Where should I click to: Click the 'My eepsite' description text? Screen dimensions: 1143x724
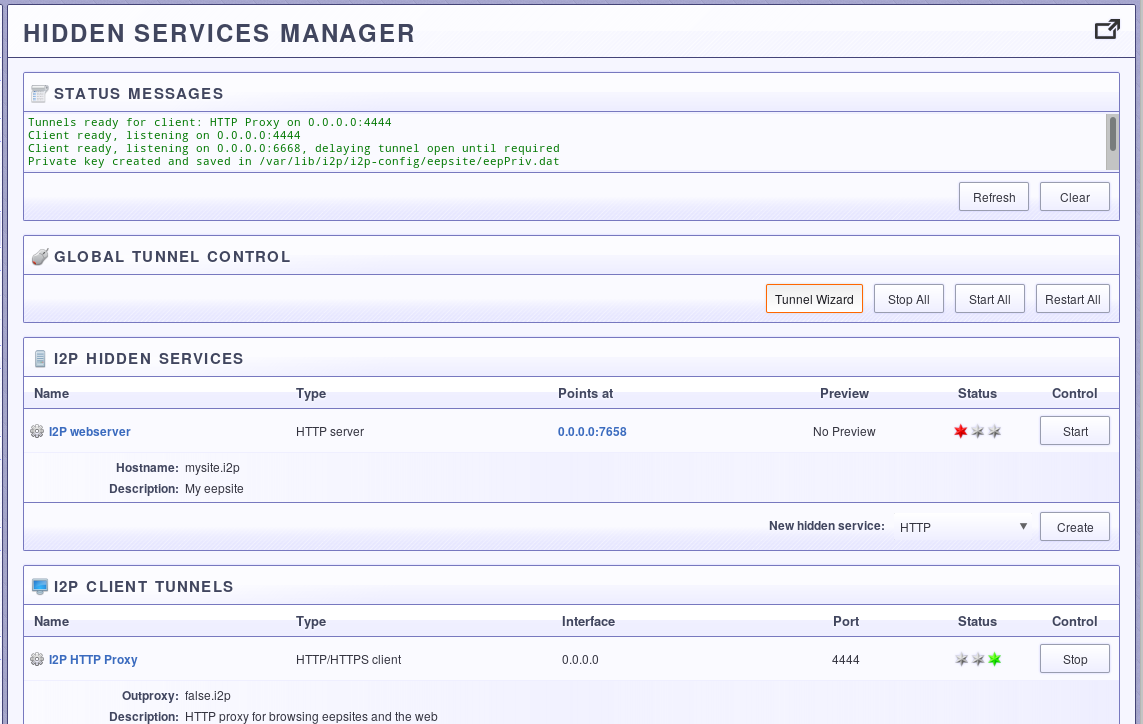pos(214,489)
